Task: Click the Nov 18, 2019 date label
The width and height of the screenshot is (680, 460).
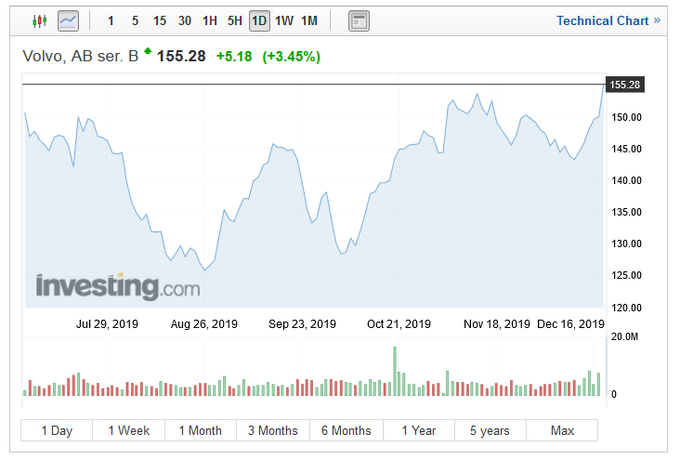Action: coord(497,324)
